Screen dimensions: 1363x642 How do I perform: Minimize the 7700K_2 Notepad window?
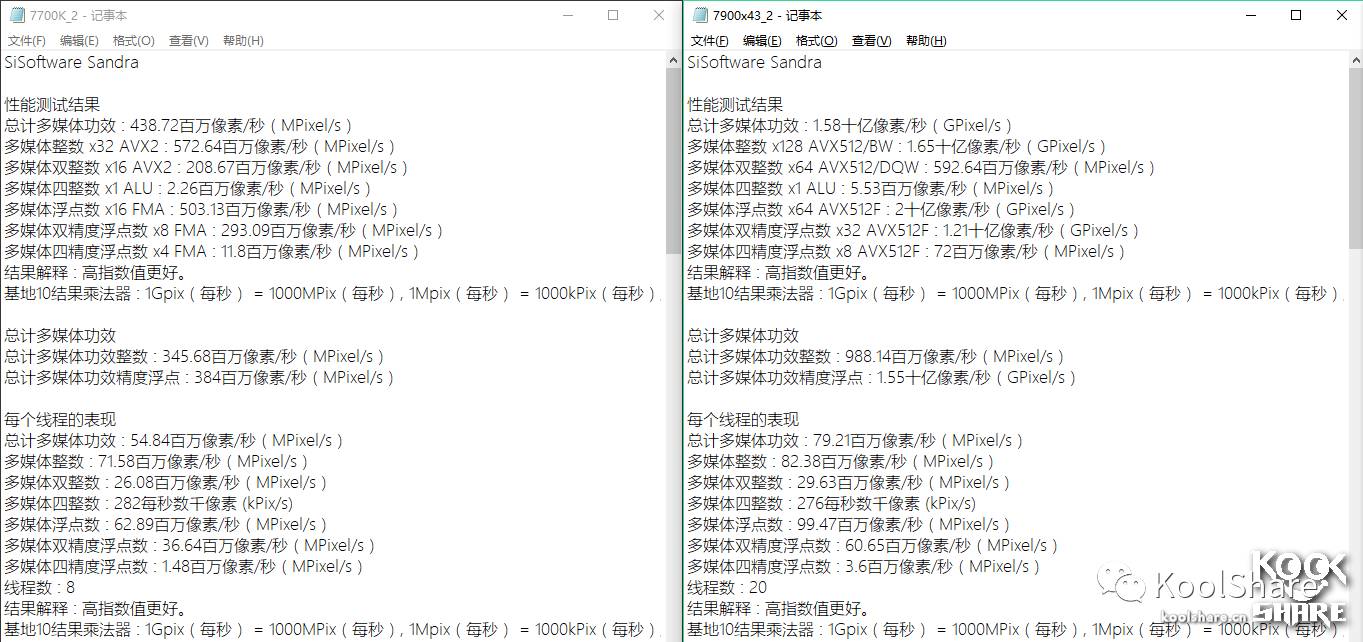tap(568, 16)
